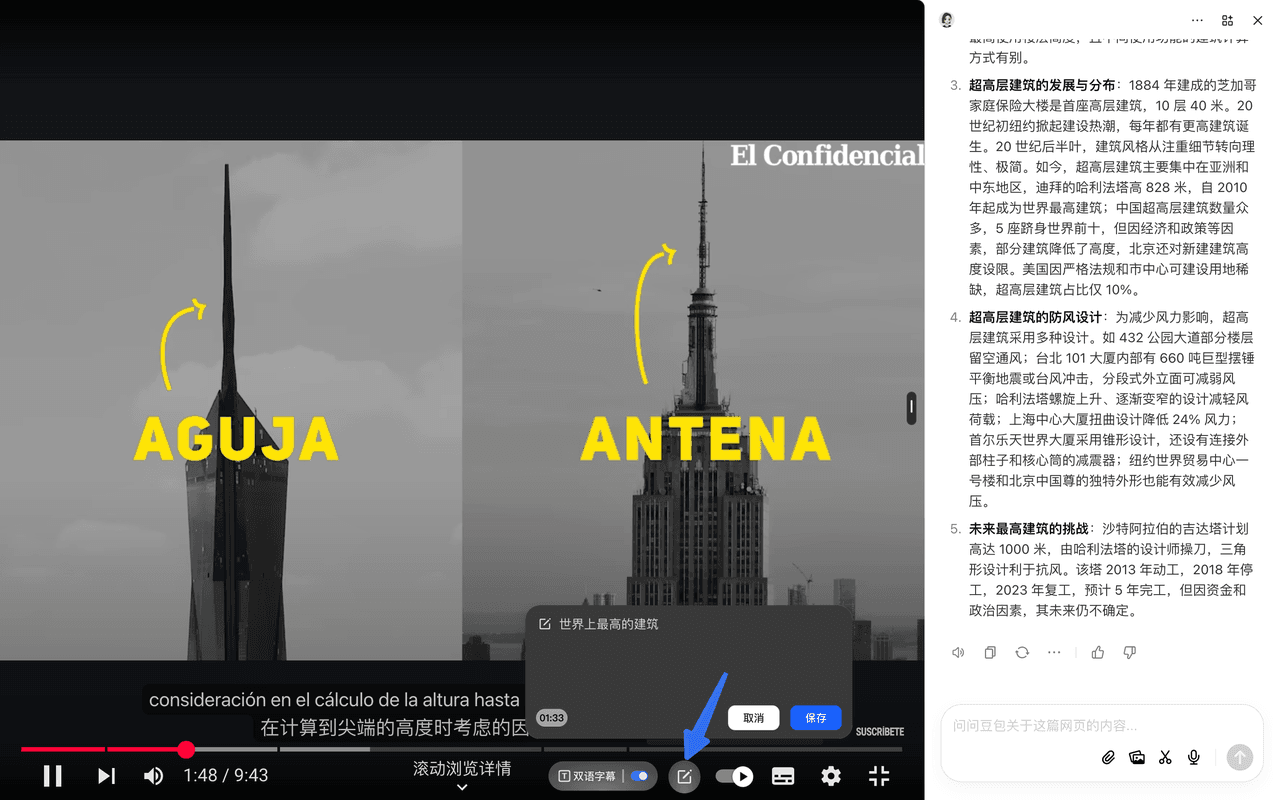
Task: Toggle closed captions on the video
Action: pos(783,776)
